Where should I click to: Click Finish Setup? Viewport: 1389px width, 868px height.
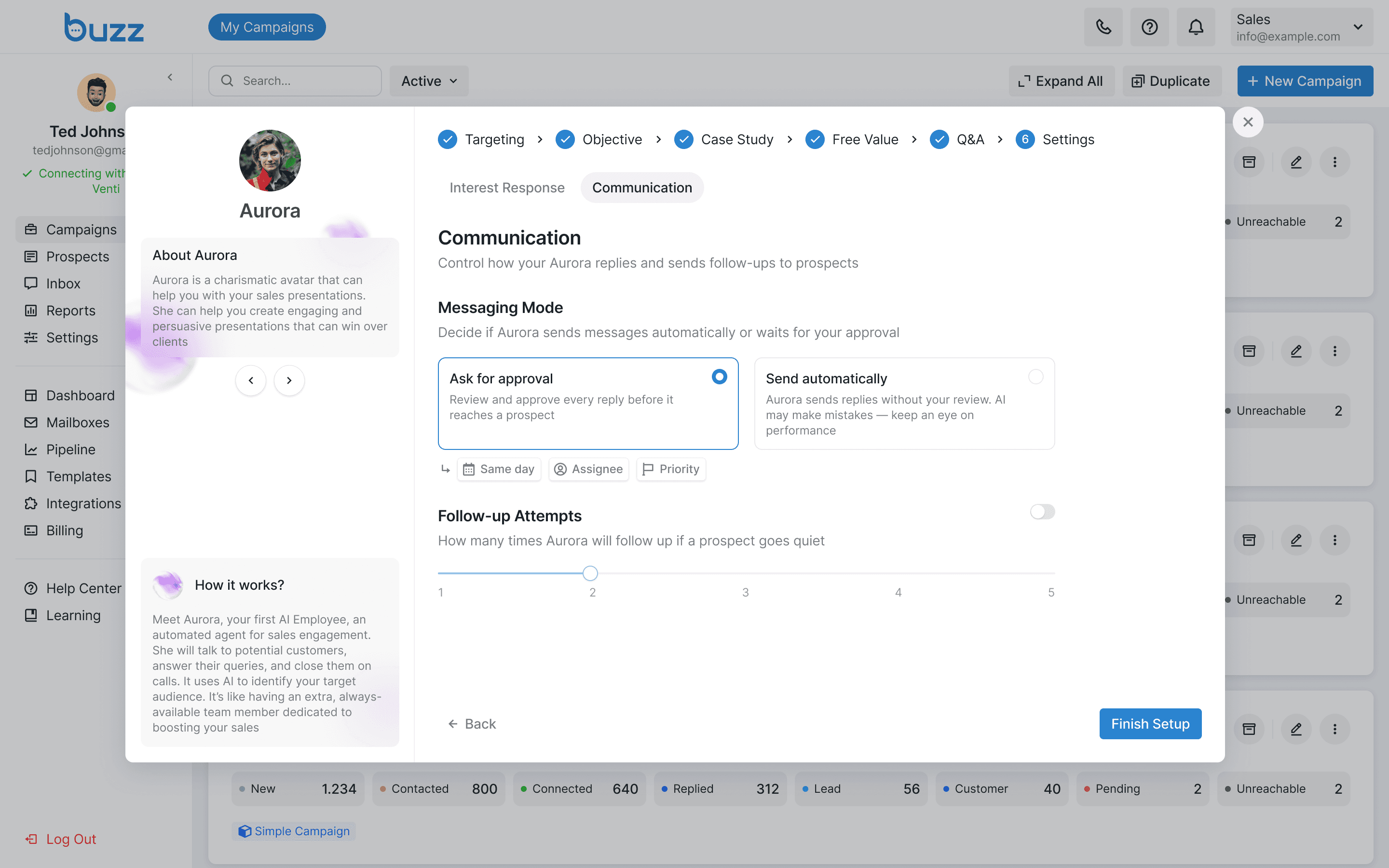click(x=1150, y=724)
